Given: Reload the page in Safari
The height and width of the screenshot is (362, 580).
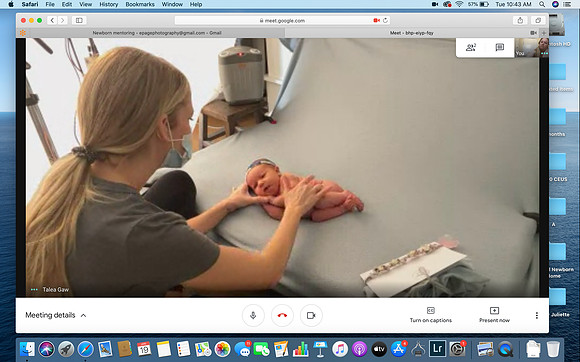Looking at the screenshot, I should pyautogui.click(x=385, y=20).
